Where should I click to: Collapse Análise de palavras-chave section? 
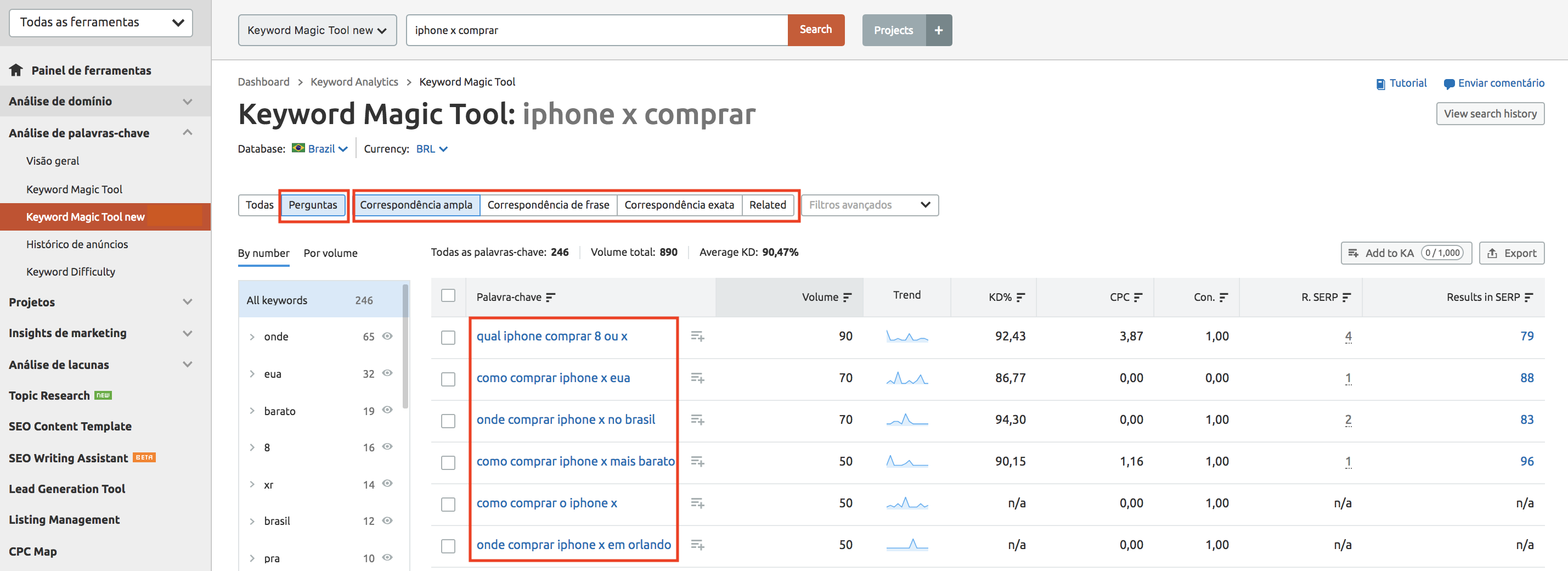pos(188,132)
